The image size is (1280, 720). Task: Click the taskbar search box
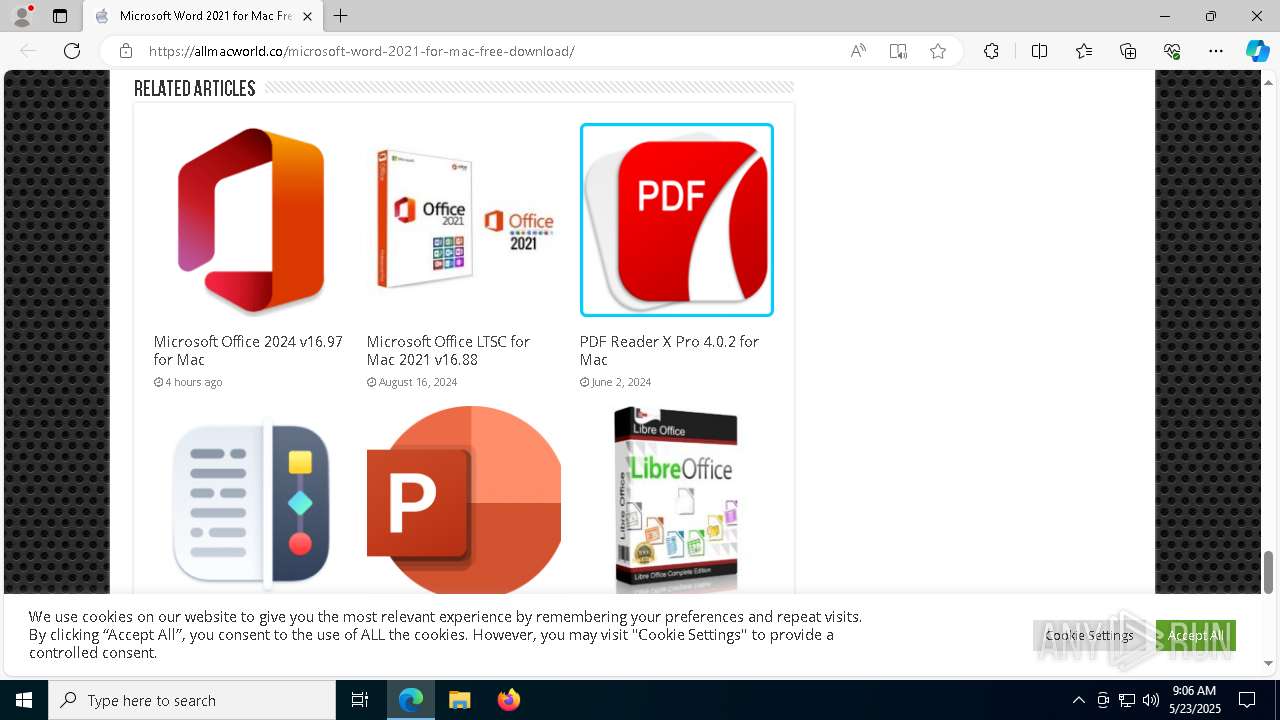click(x=192, y=700)
